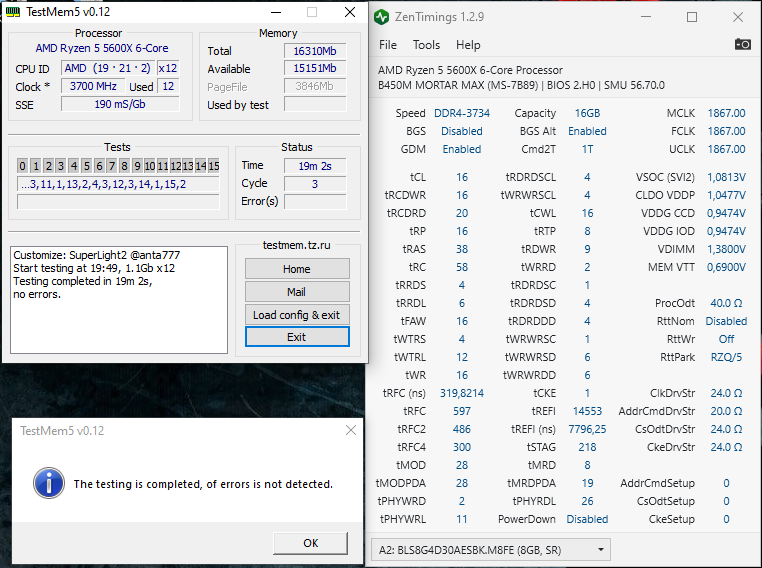Click the tCL value 16
Viewport: 762px width, 568px height.
pos(462,177)
